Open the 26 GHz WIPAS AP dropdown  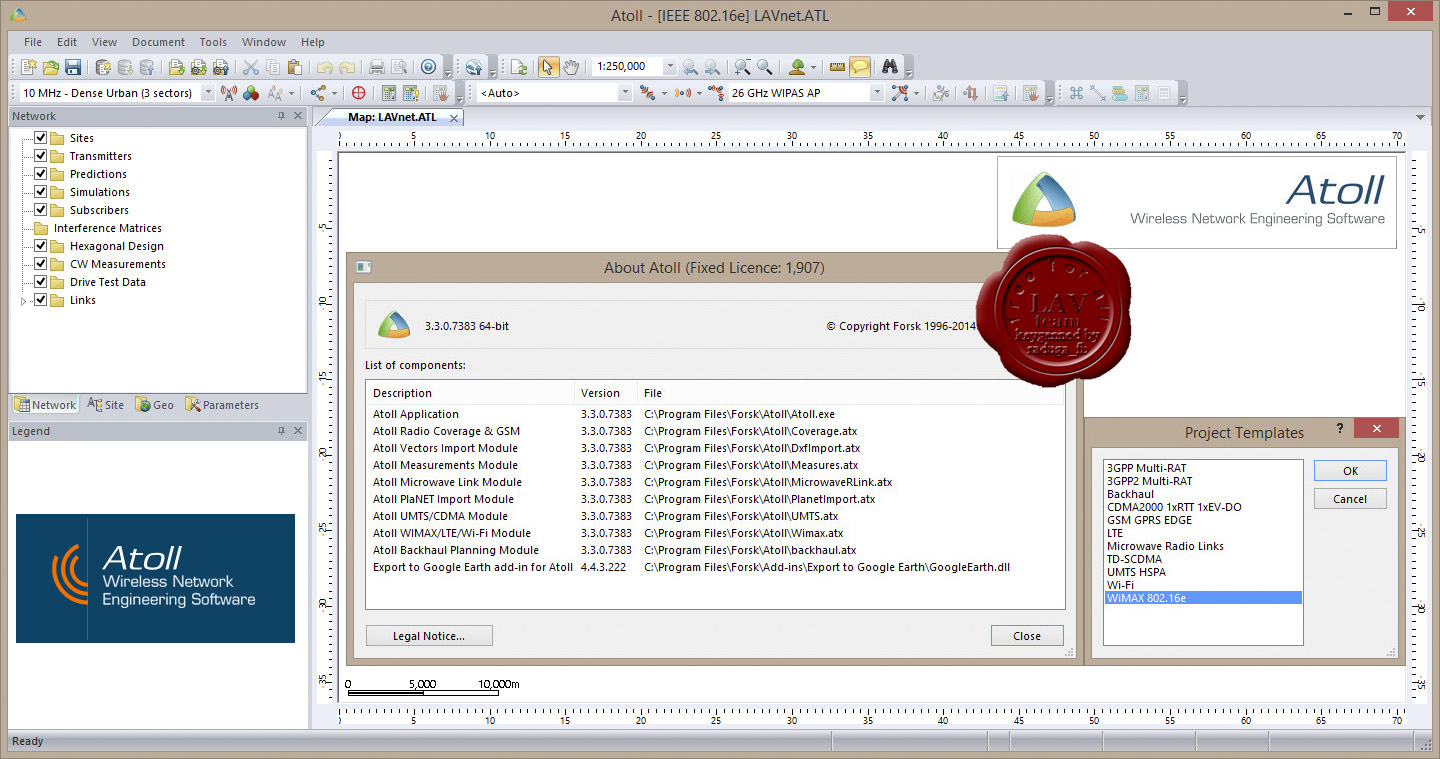877,93
